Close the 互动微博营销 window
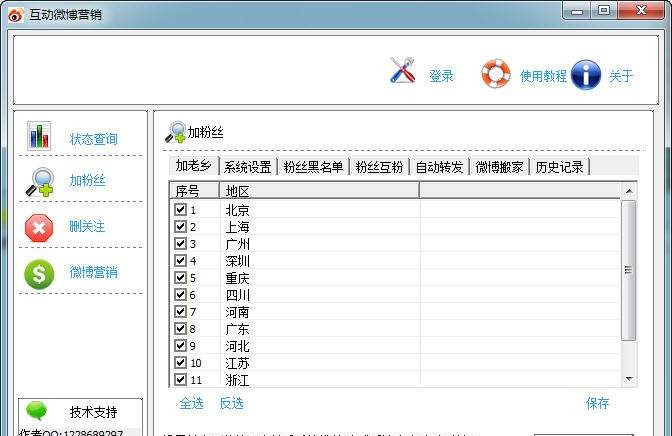This screenshot has height=436, width=672. click(641, 11)
